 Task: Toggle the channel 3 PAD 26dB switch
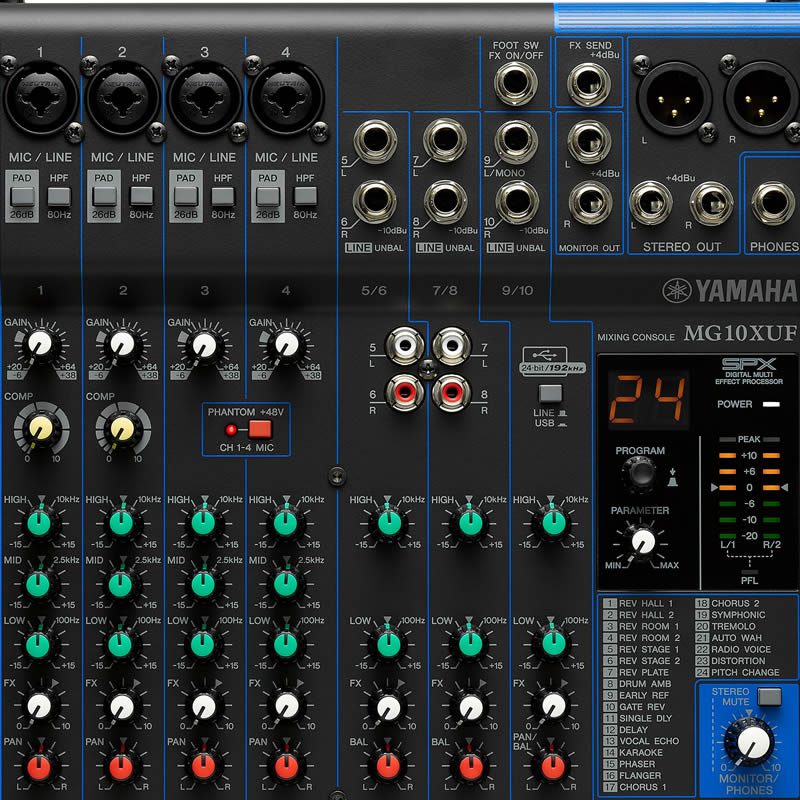[x=186, y=196]
